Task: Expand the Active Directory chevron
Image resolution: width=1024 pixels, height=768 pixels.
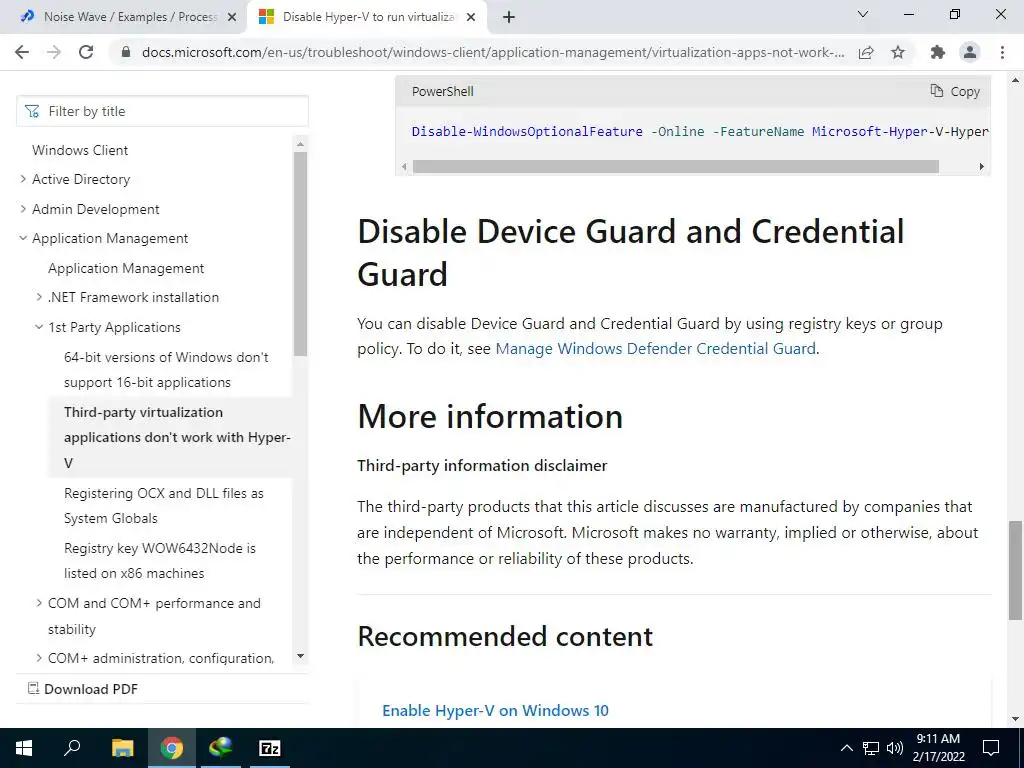Action: pyautogui.click(x=23, y=179)
